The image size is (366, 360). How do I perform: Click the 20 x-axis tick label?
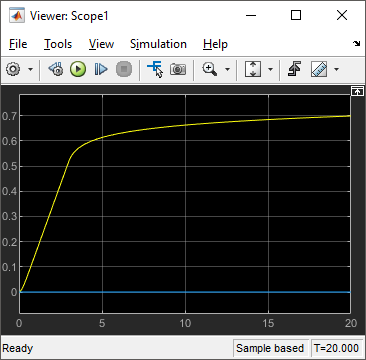click(351, 323)
